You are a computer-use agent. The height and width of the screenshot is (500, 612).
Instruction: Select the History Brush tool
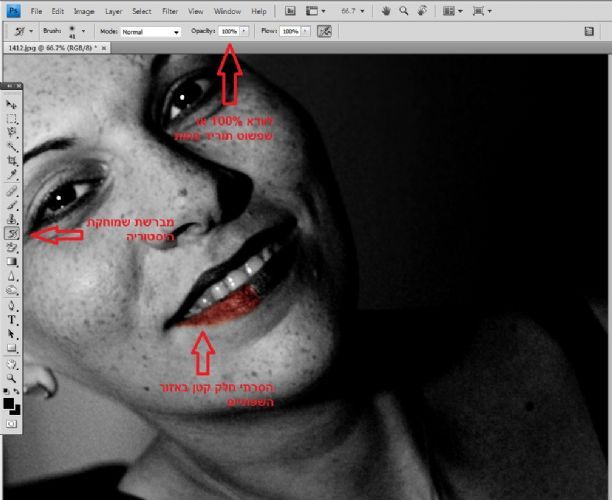pyautogui.click(x=13, y=233)
